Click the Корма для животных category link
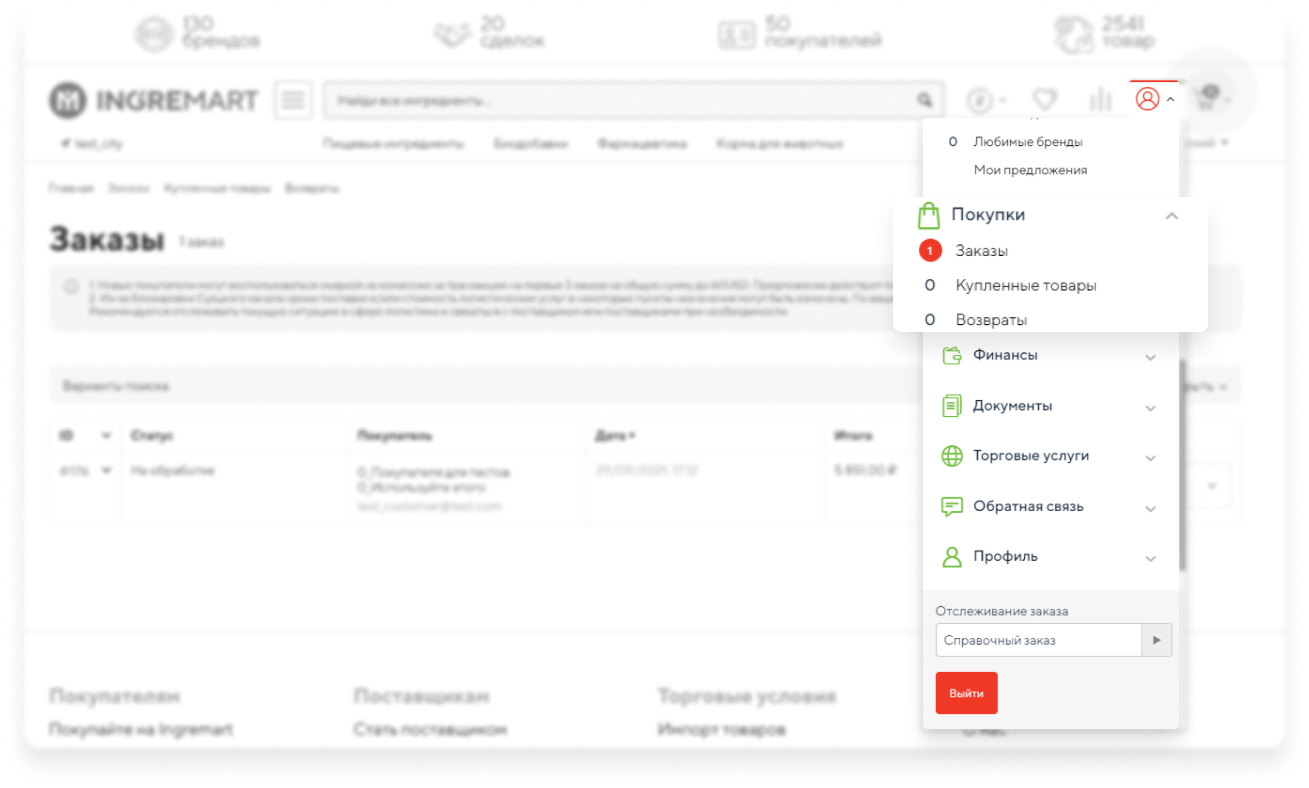Image resolution: width=1309 pixels, height=788 pixels. 779,144
